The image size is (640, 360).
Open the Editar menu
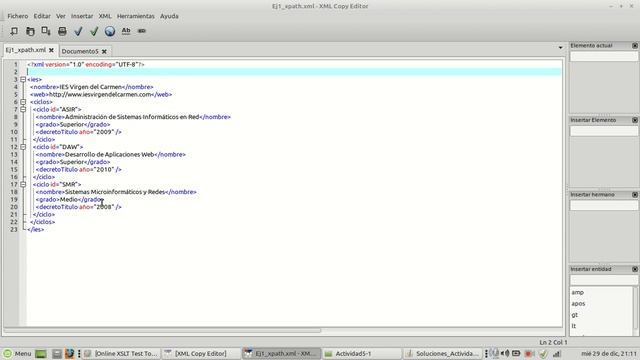point(42,16)
